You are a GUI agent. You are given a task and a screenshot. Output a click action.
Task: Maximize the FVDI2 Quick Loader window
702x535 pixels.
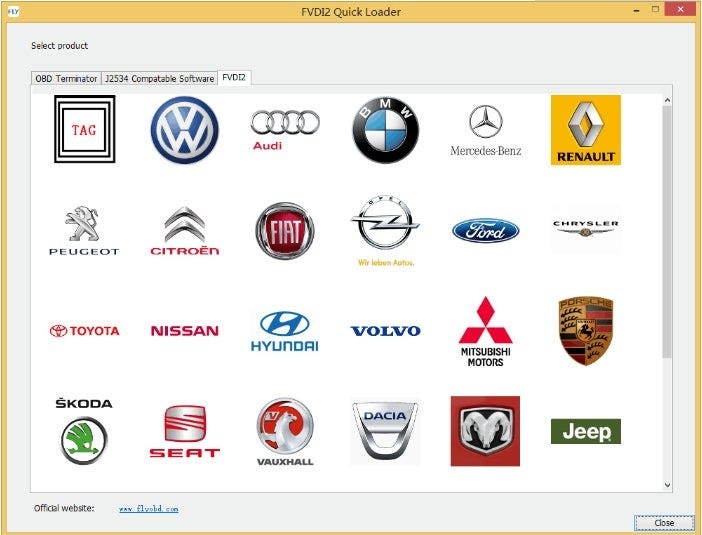point(655,9)
